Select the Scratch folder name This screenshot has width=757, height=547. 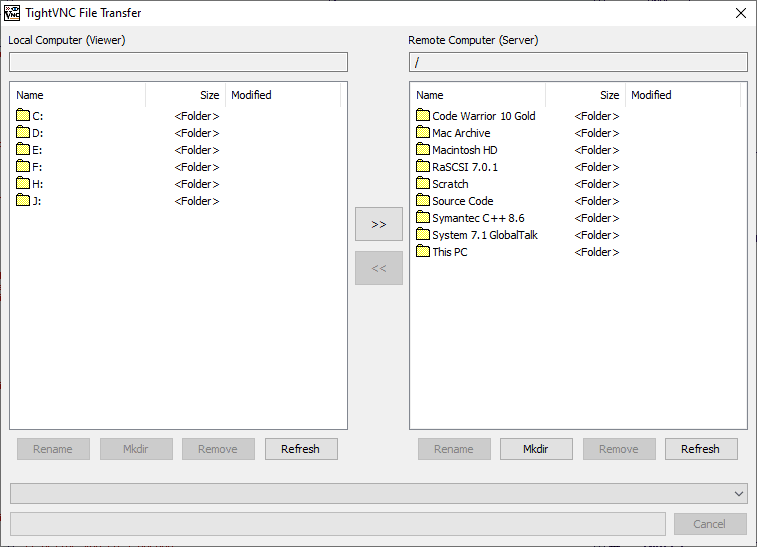pos(450,184)
